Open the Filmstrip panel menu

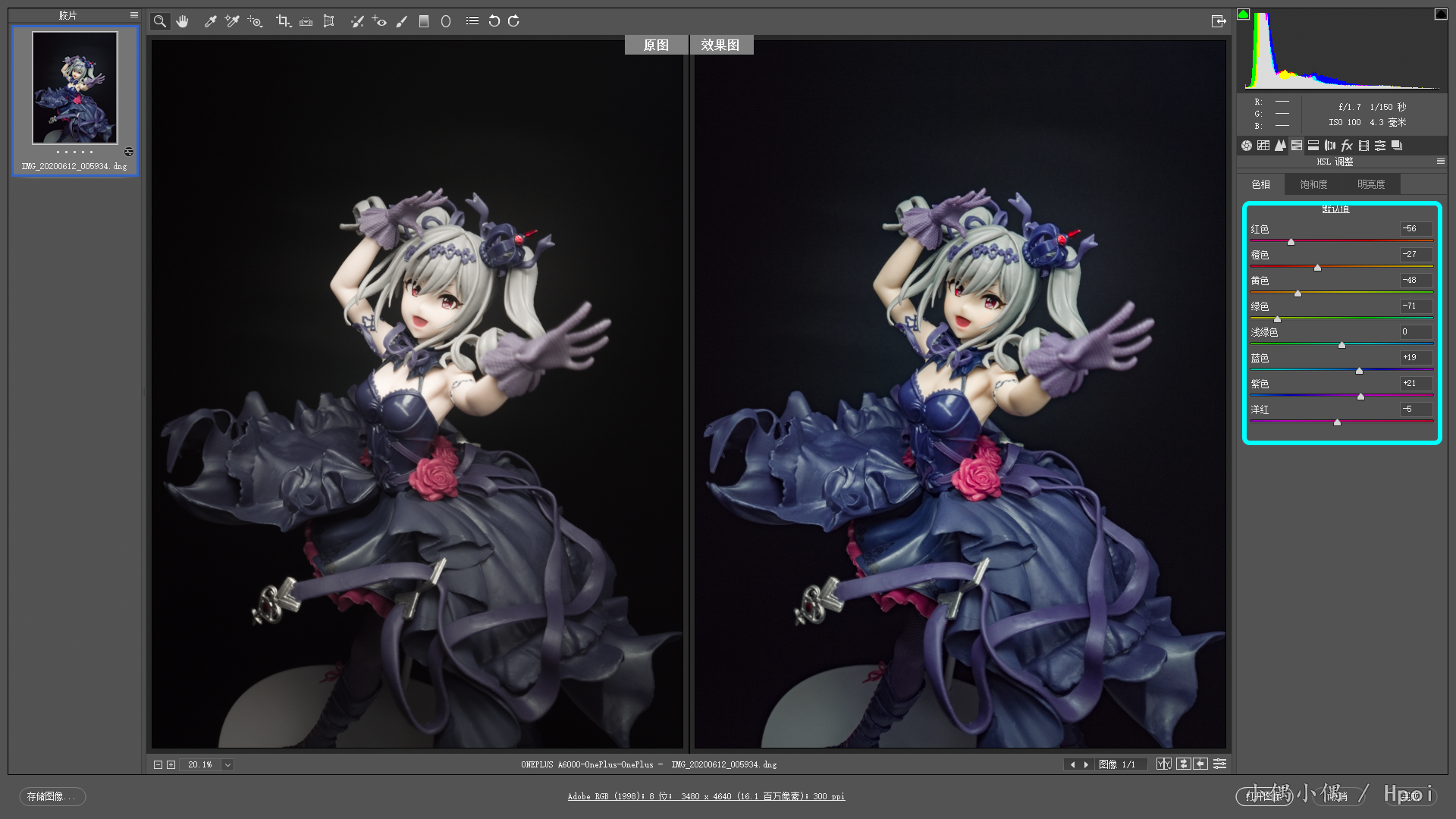click(x=134, y=15)
